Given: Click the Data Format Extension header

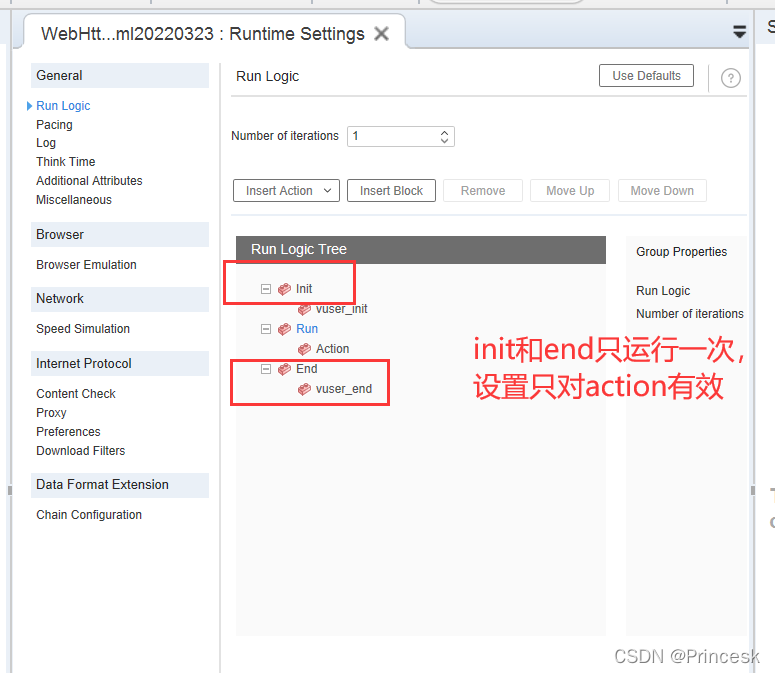Looking at the screenshot, I should [120, 485].
